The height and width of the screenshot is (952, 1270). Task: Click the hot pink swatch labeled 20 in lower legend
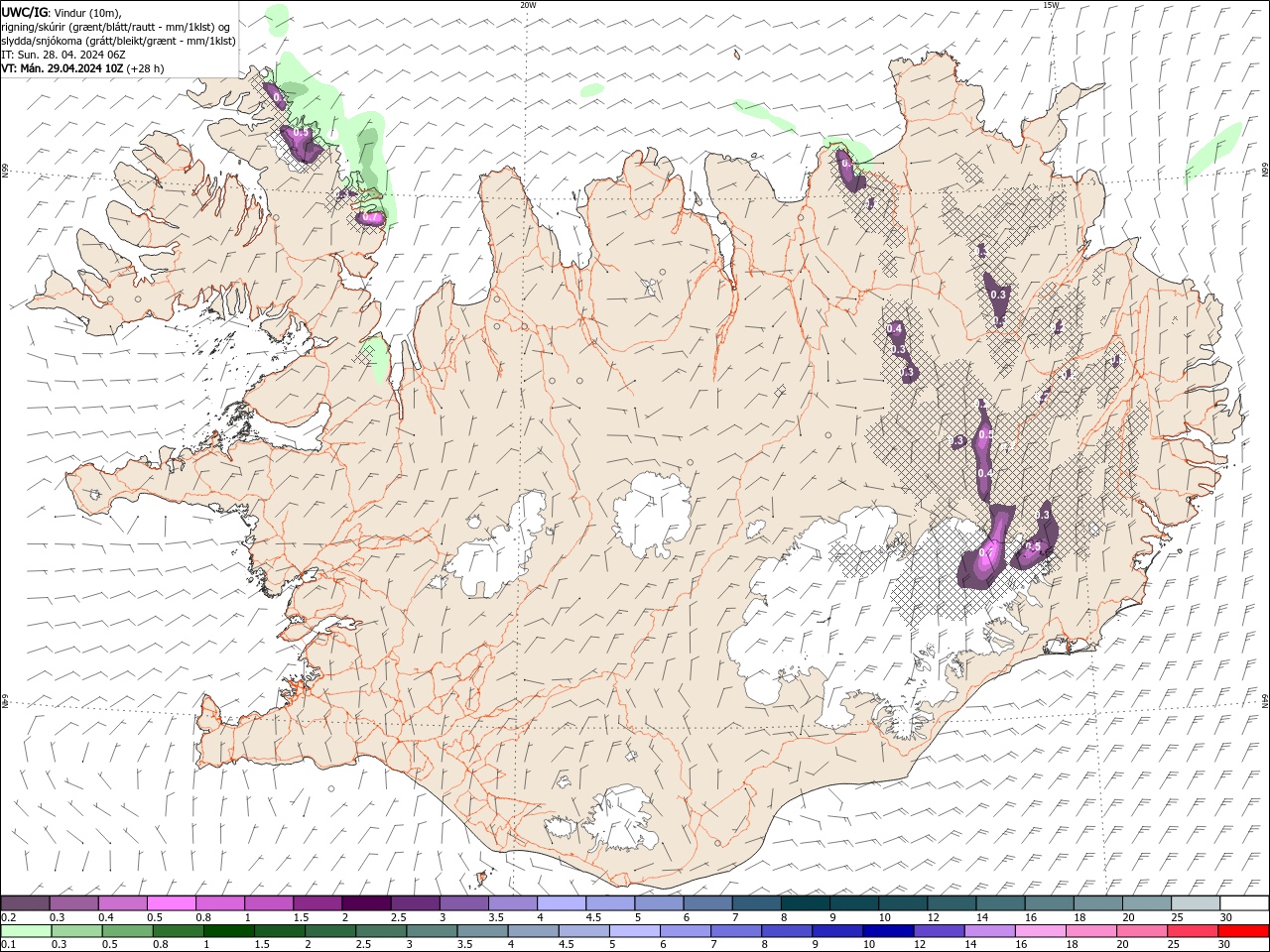pyautogui.click(x=1140, y=930)
